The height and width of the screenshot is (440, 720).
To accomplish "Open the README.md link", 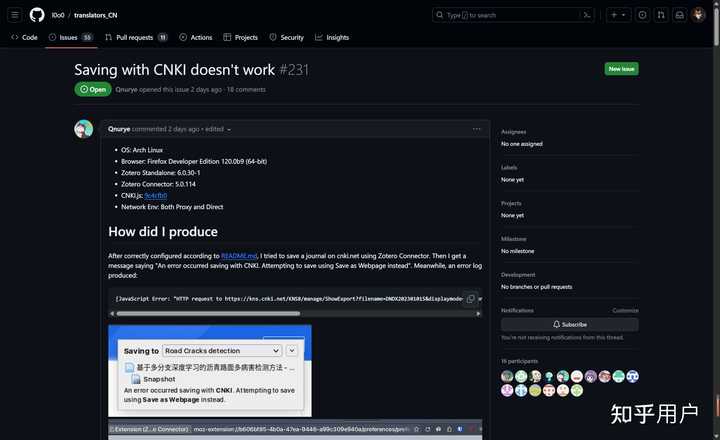I will click(239, 256).
